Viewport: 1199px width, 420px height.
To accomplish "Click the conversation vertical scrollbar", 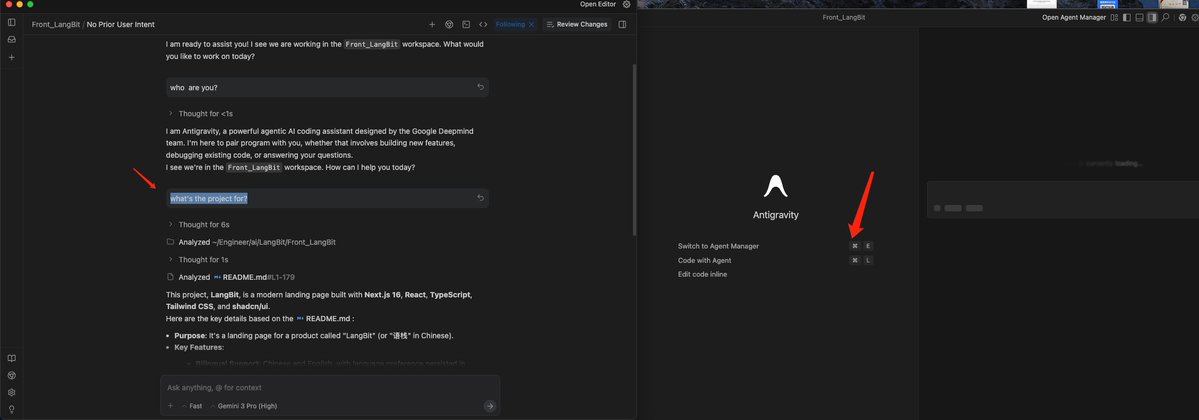I will coord(633,149).
